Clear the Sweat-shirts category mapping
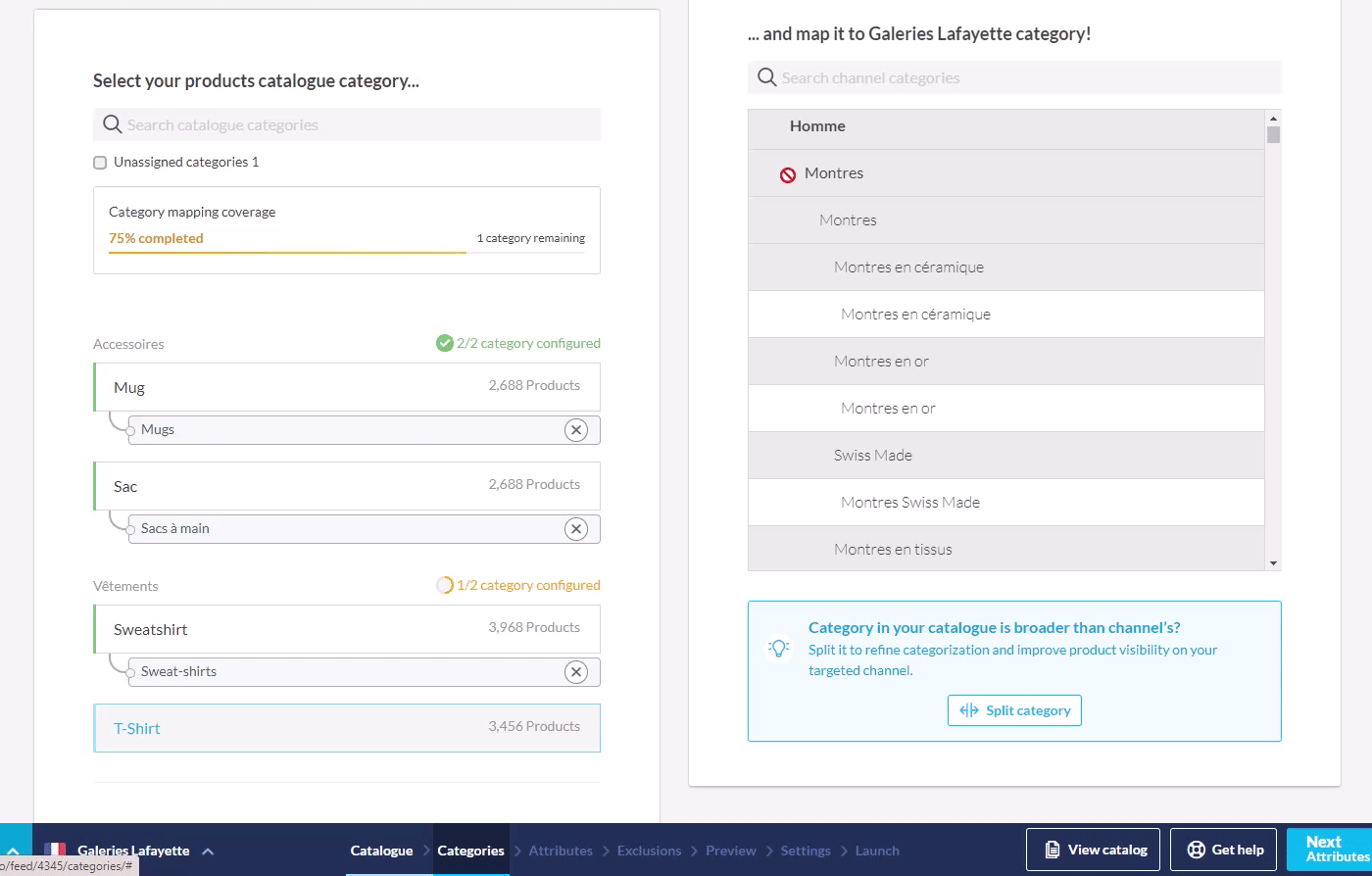1372x876 pixels. pyautogui.click(x=576, y=672)
